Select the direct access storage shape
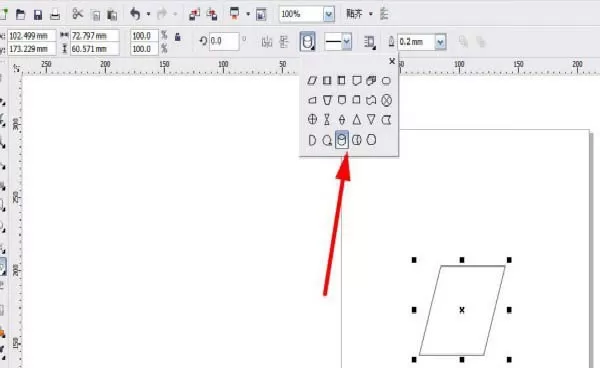The width and height of the screenshot is (600, 368). click(x=357, y=140)
